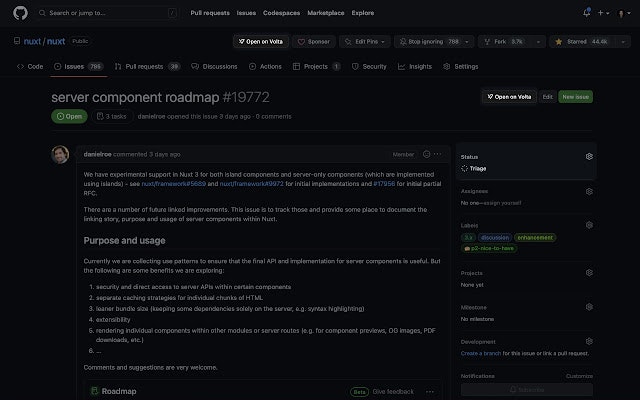Open the nuxt organization link
This screenshot has width=640, height=400.
point(32,41)
